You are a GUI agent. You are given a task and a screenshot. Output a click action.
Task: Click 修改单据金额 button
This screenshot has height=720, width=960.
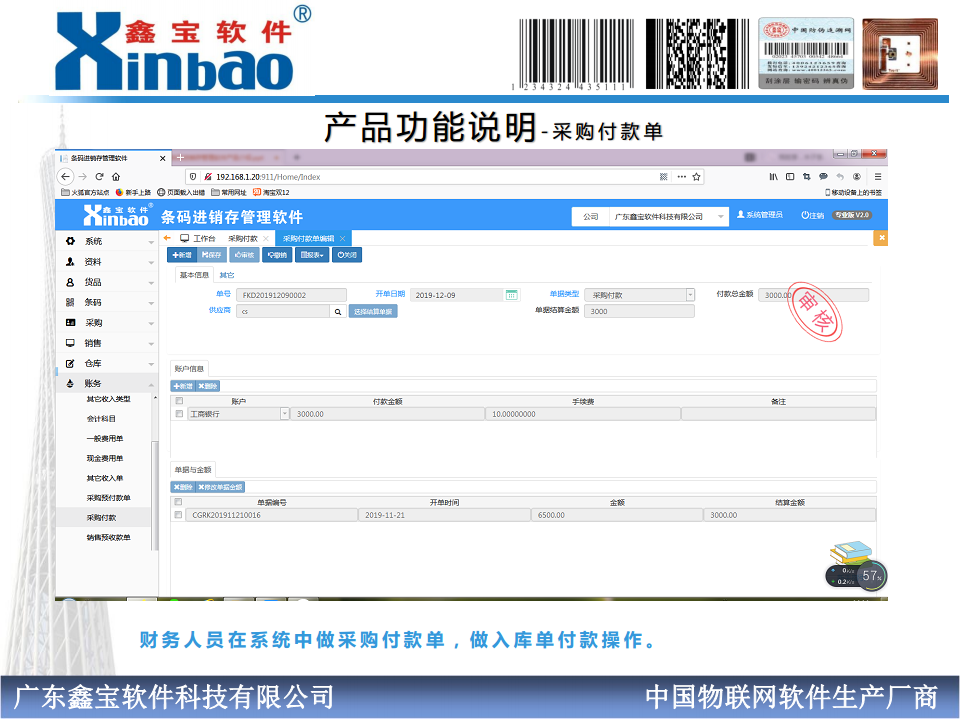coord(220,487)
